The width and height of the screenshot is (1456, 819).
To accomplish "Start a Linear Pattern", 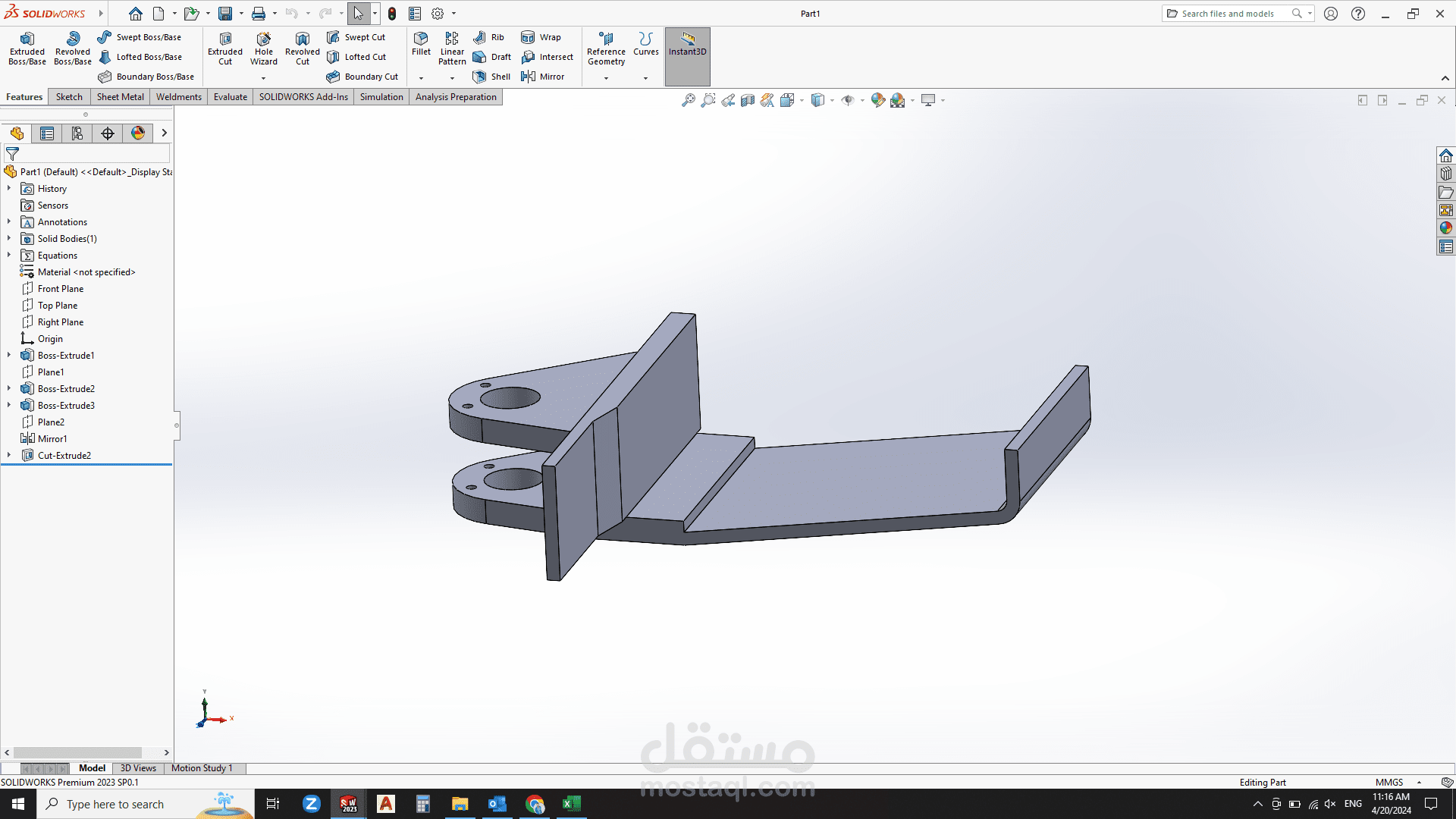I will [452, 49].
